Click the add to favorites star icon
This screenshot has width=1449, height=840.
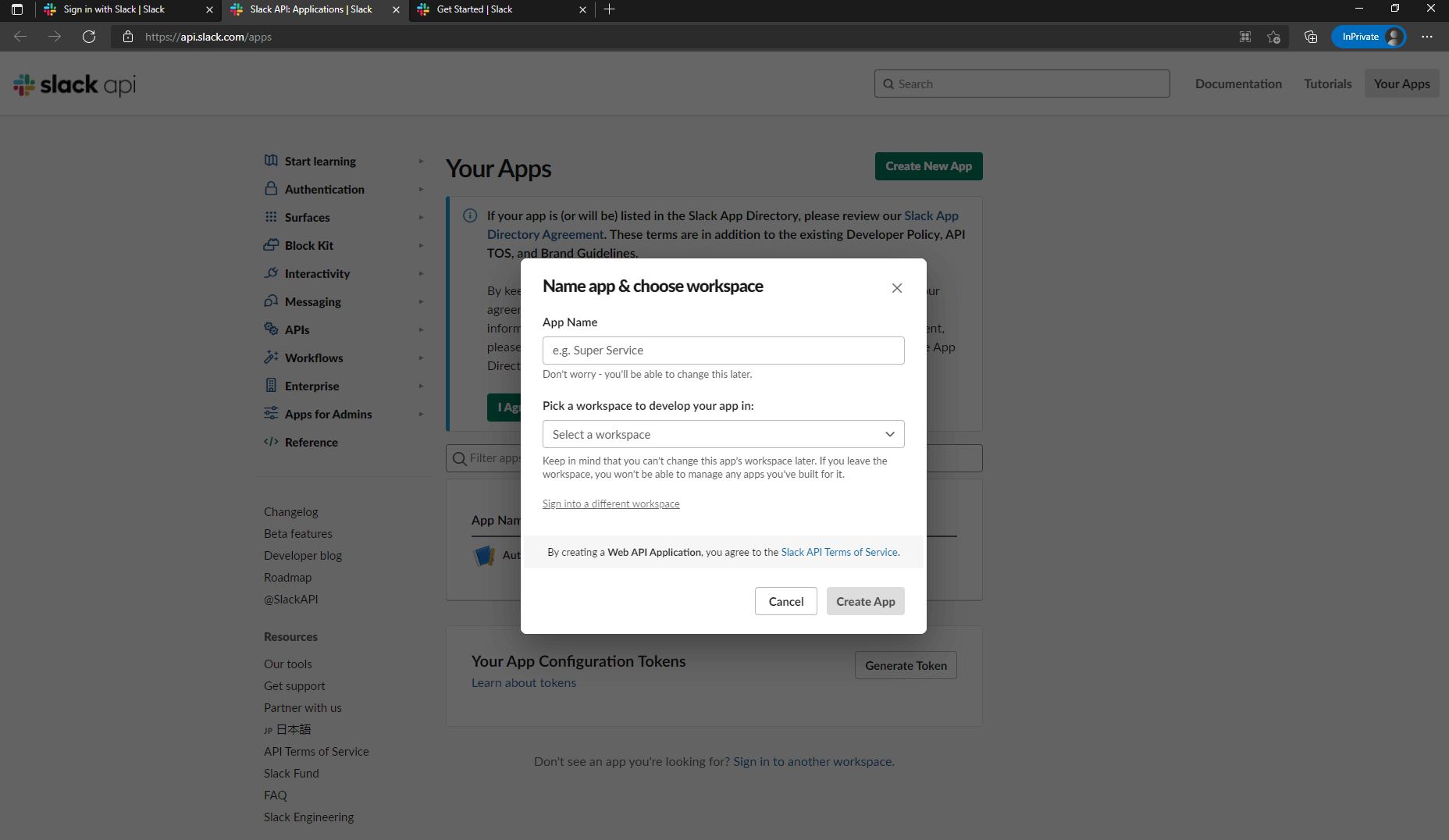point(1273,37)
